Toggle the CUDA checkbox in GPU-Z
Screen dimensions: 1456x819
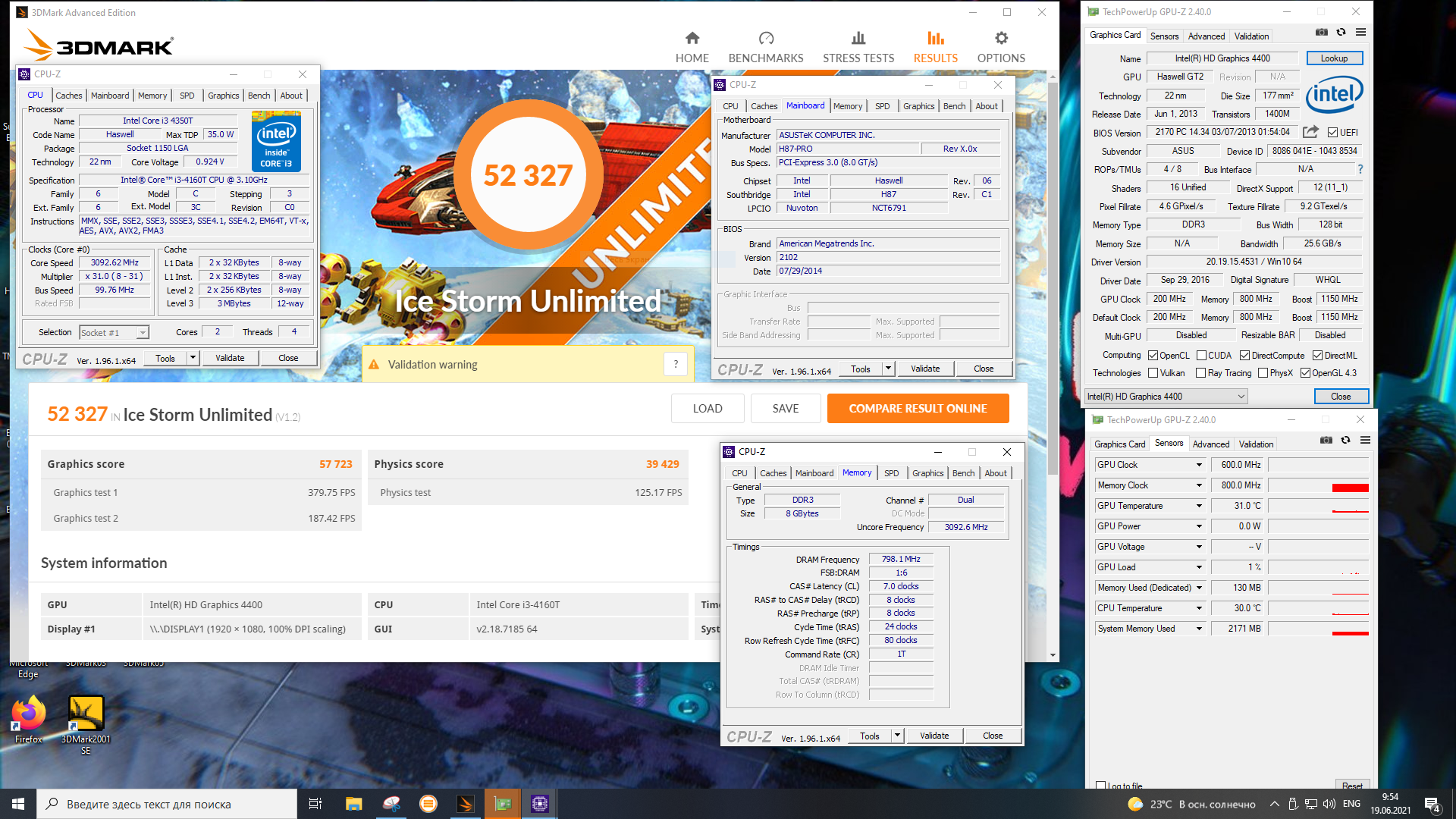click(x=1201, y=356)
